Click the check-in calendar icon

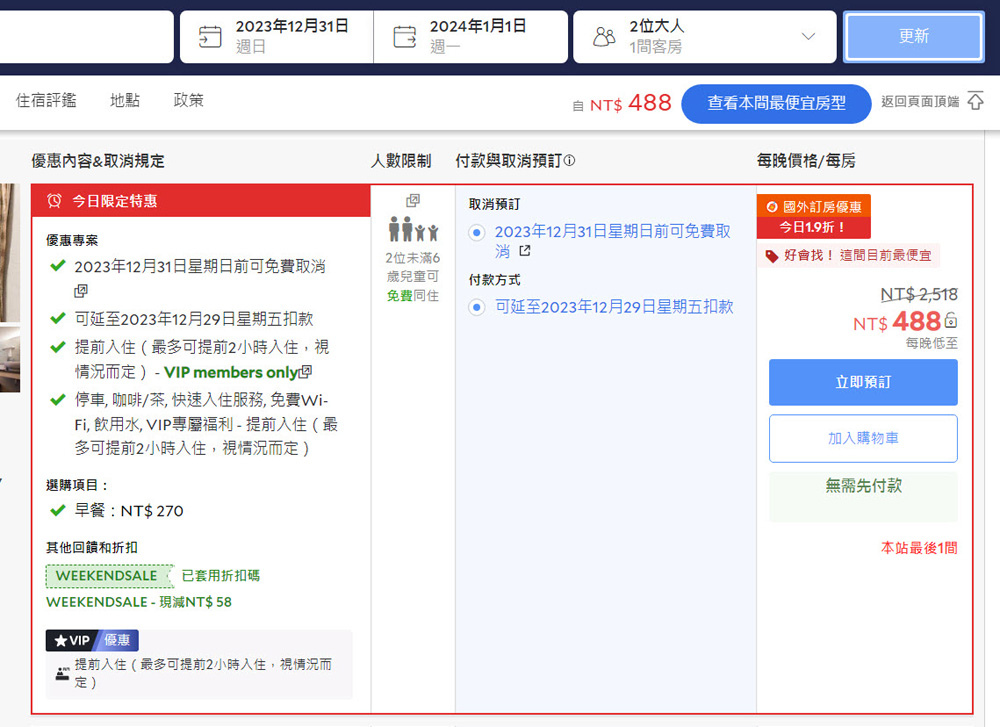[210, 36]
